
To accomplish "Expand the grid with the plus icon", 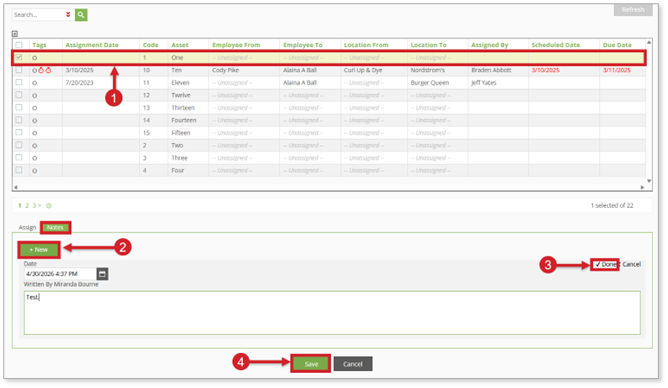I will [x=15, y=34].
